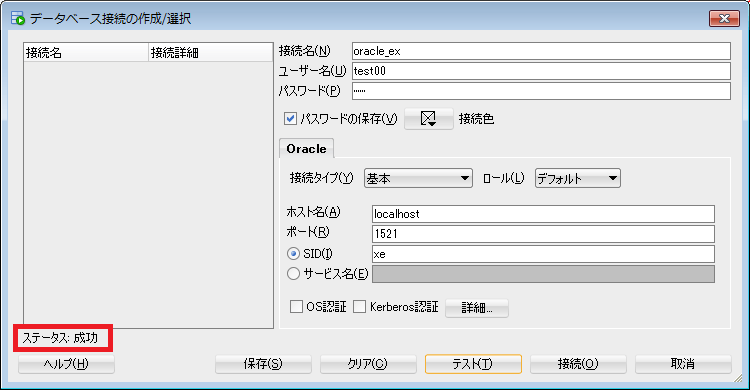Viewport: 750px width, 390px height.
Task: Focus the パスワード field
Action: [x=541, y=91]
